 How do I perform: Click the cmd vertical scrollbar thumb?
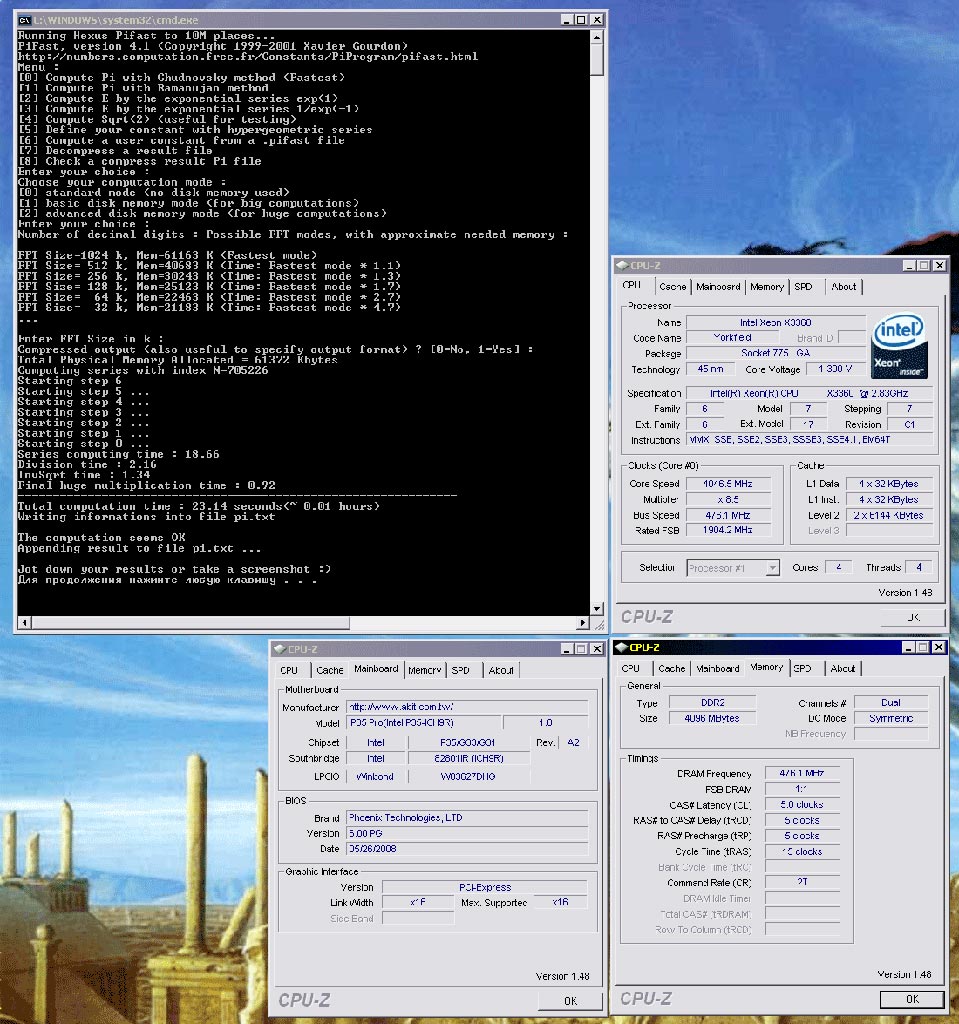point(596,60)
